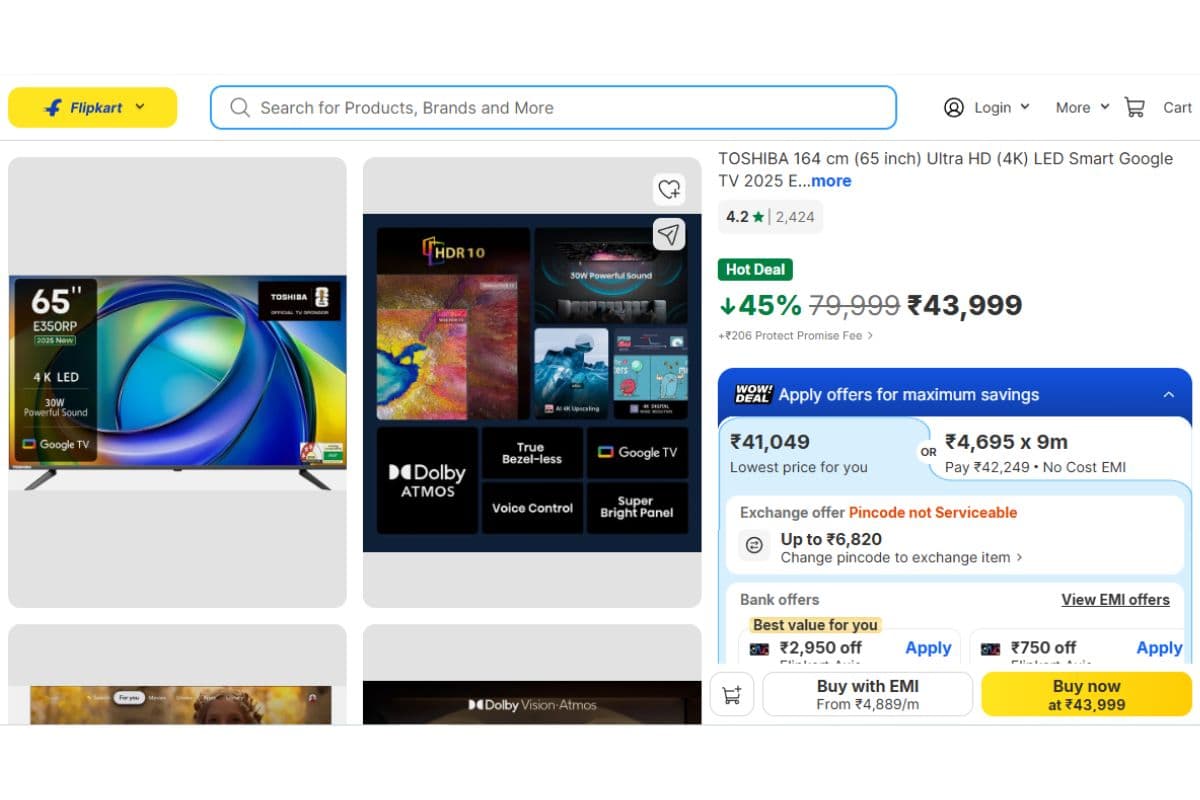Click the wishlist heart icon
The image size is (1200, 800).
tap(669, 189)
